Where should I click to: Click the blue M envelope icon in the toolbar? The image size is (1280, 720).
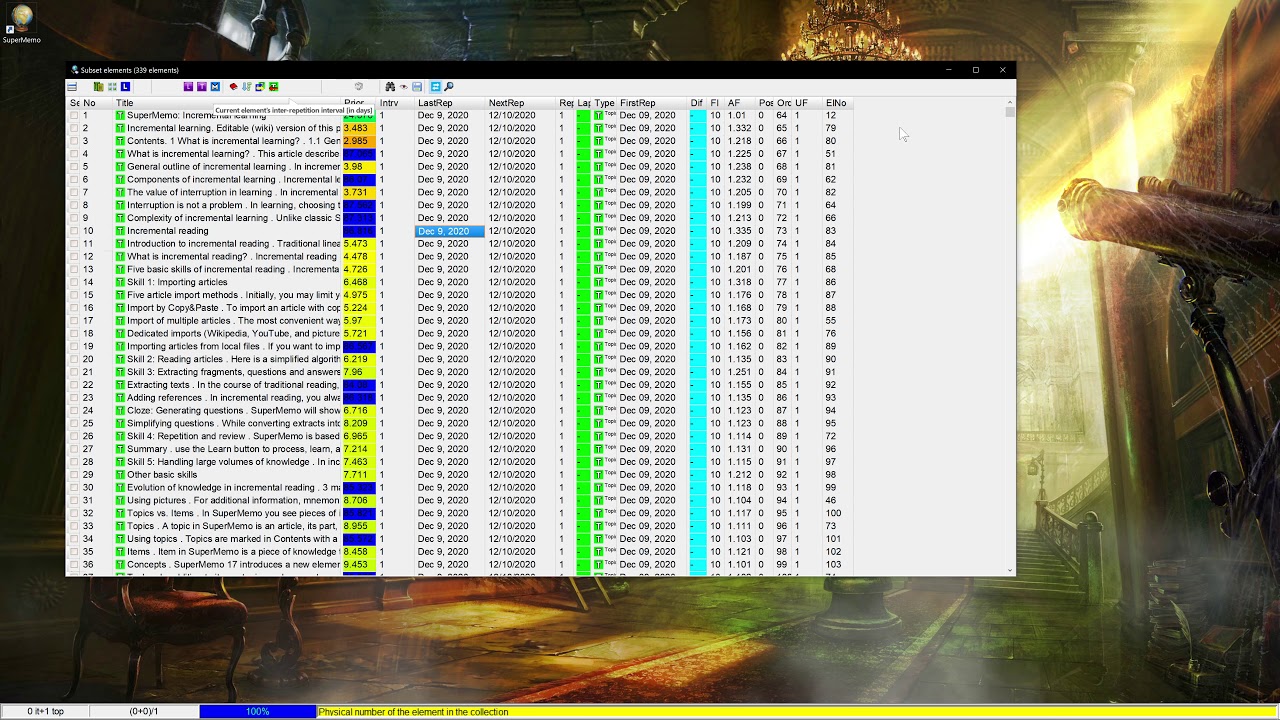pyautogui.click(x=215, y=87)
